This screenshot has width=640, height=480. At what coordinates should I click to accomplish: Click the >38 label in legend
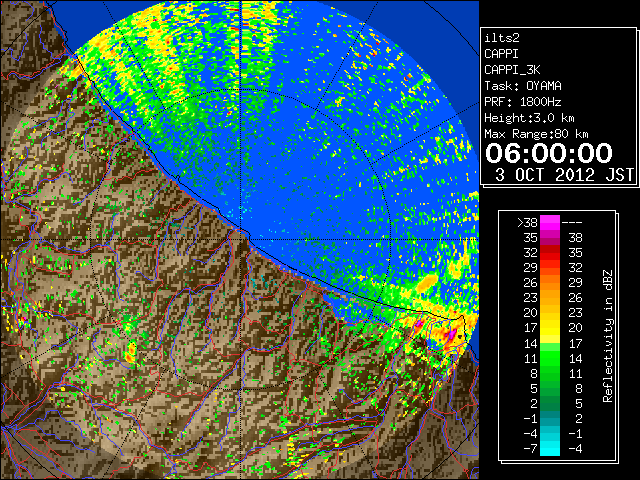point(527,222)
